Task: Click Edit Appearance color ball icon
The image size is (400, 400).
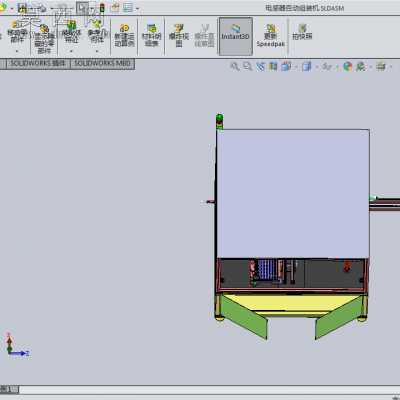Action: [x=348, y=66]
